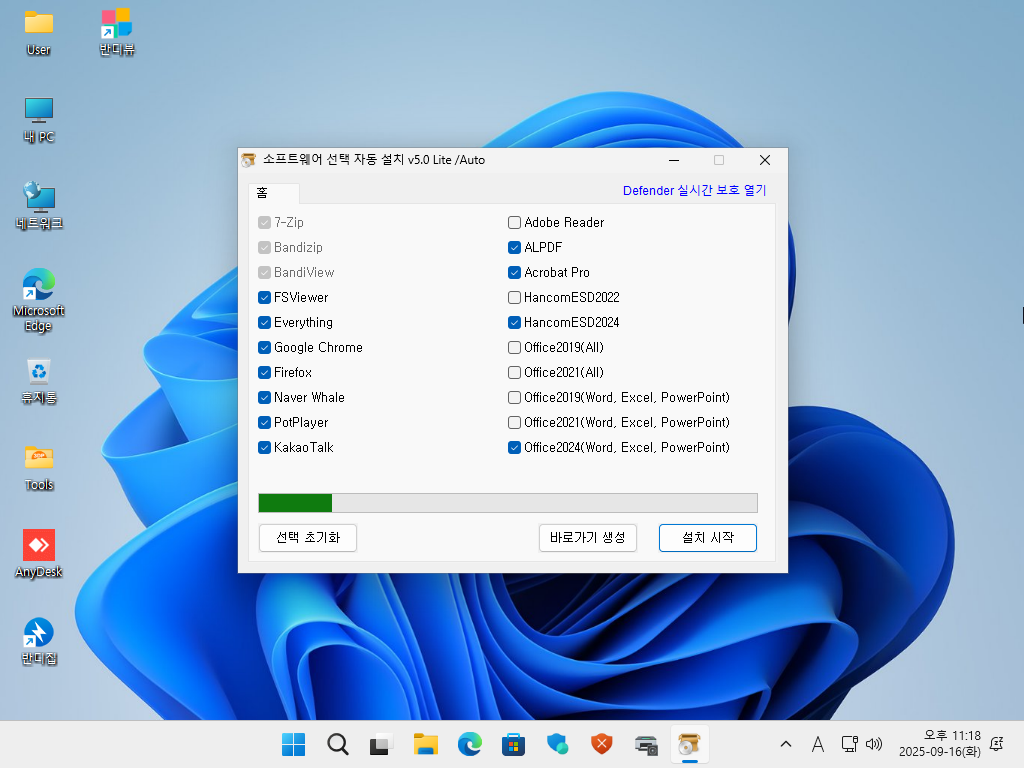Disable HancomESD2024 checkbox
1024x768 pixels.
515,323
